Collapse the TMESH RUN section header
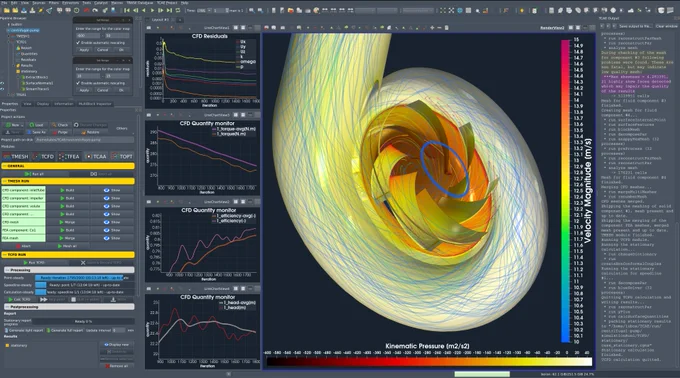This screenshot has width=680, height=378. (68, 181)
